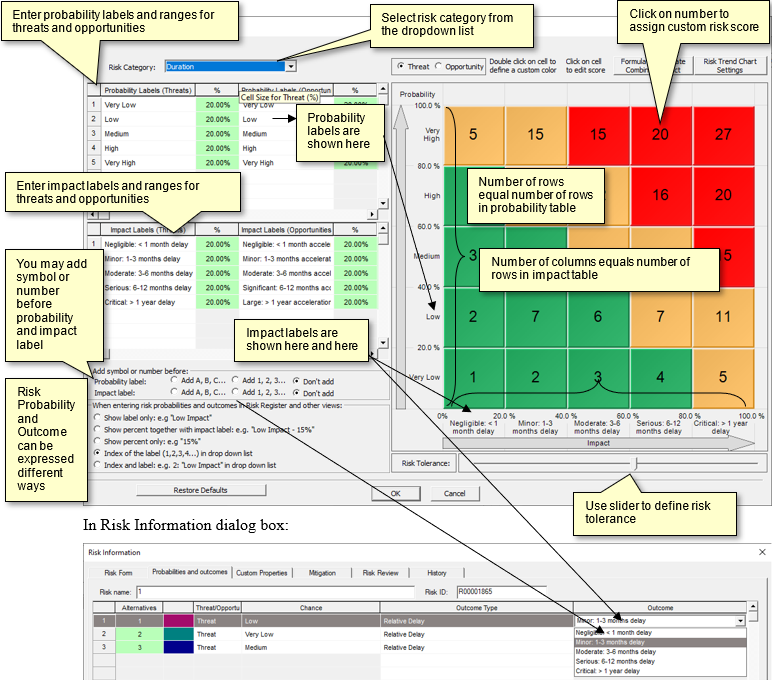The width and height of the screenshot is (772, 680).
Task: Select Don't add for Impact label
Action: click(x=296, y=392)
